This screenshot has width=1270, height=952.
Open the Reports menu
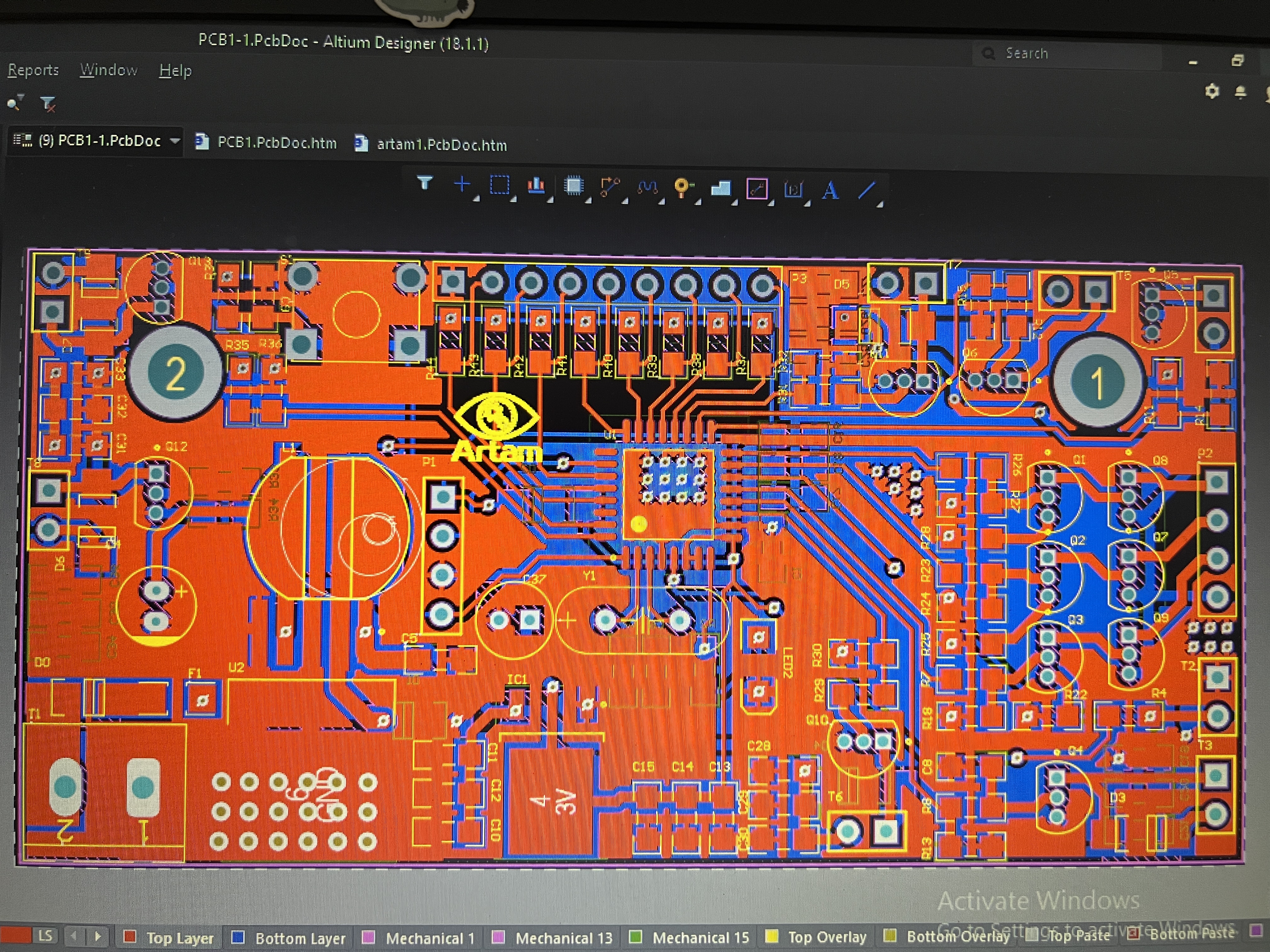tap(33, 70)
